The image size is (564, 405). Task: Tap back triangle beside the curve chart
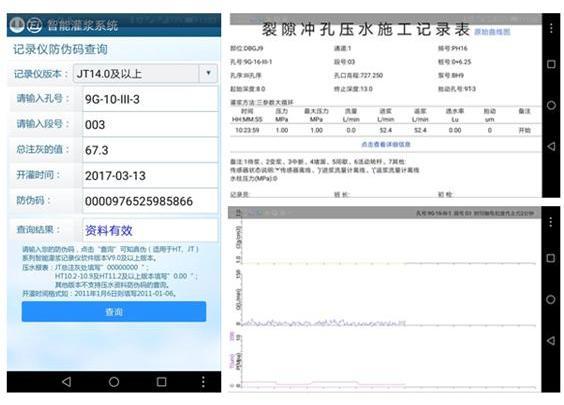point(551,340)
